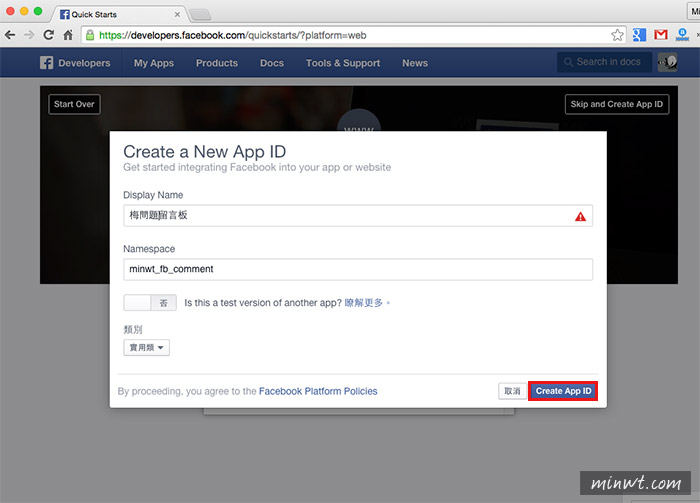Open the user profile avatar

coord(667,62)
